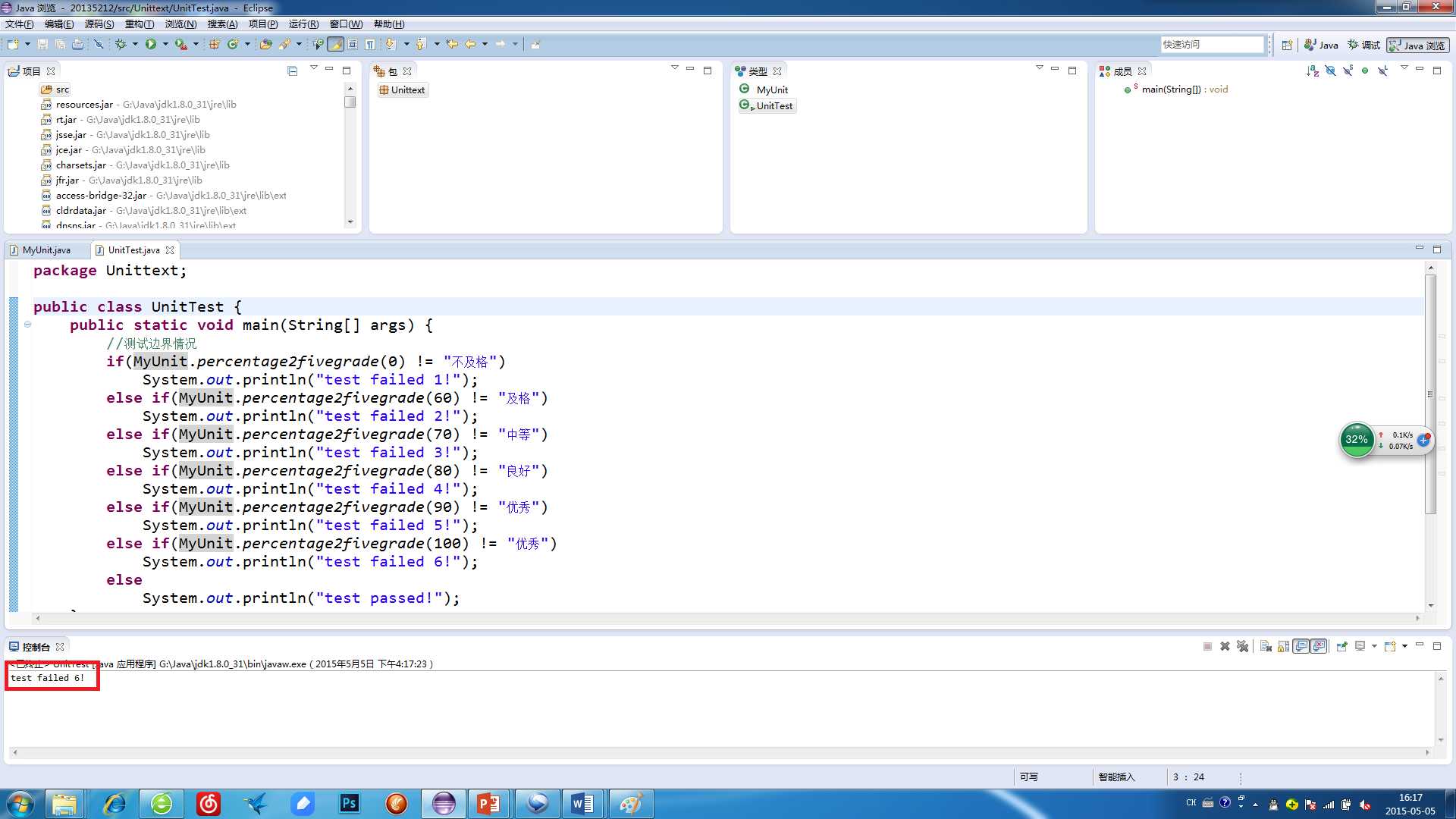The image size is (1456, 819).
Task: Click the Open Perspective icon
Action: pos(1287,45)
